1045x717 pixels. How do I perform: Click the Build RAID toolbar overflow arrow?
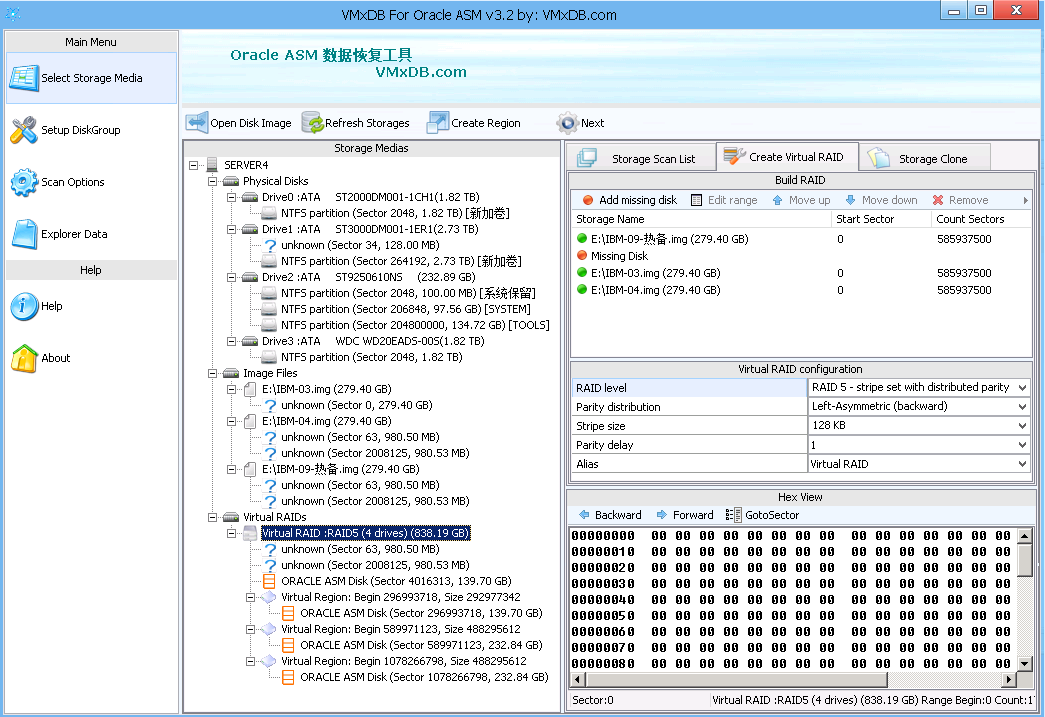(x=1025, y=200)
